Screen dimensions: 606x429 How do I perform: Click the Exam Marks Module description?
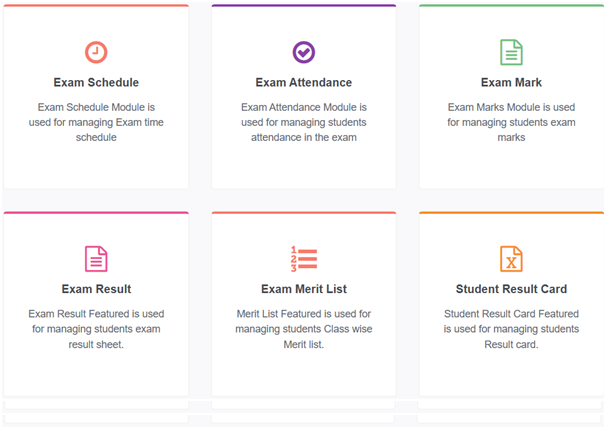click(x=511, y=122)
